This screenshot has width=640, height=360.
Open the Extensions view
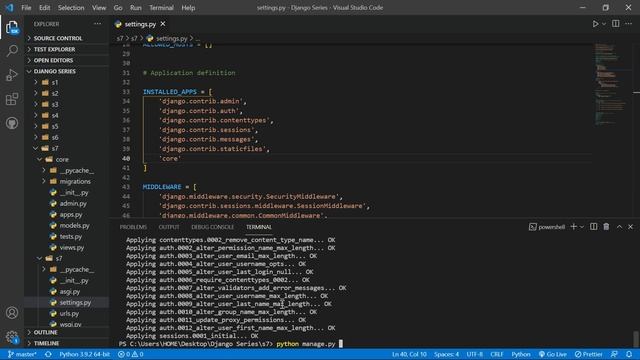(x=12, y=99)
